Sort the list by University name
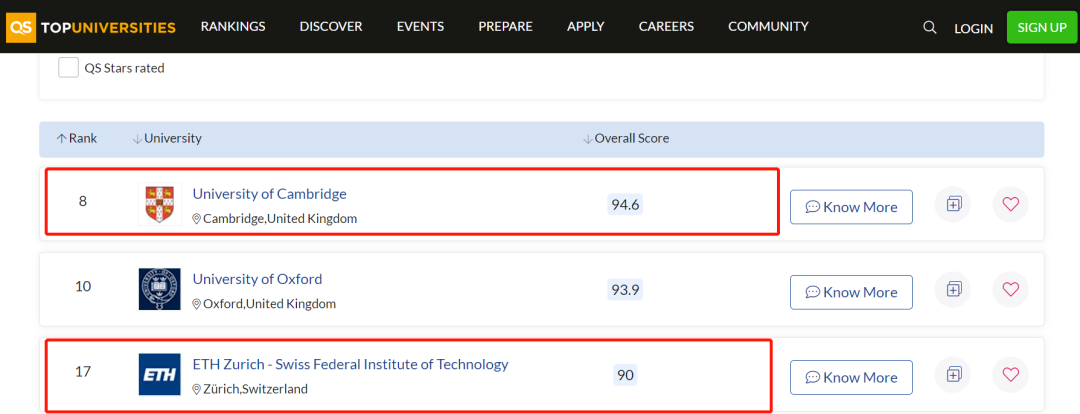This screenshot has height=414, width=1080. (167, 138)
